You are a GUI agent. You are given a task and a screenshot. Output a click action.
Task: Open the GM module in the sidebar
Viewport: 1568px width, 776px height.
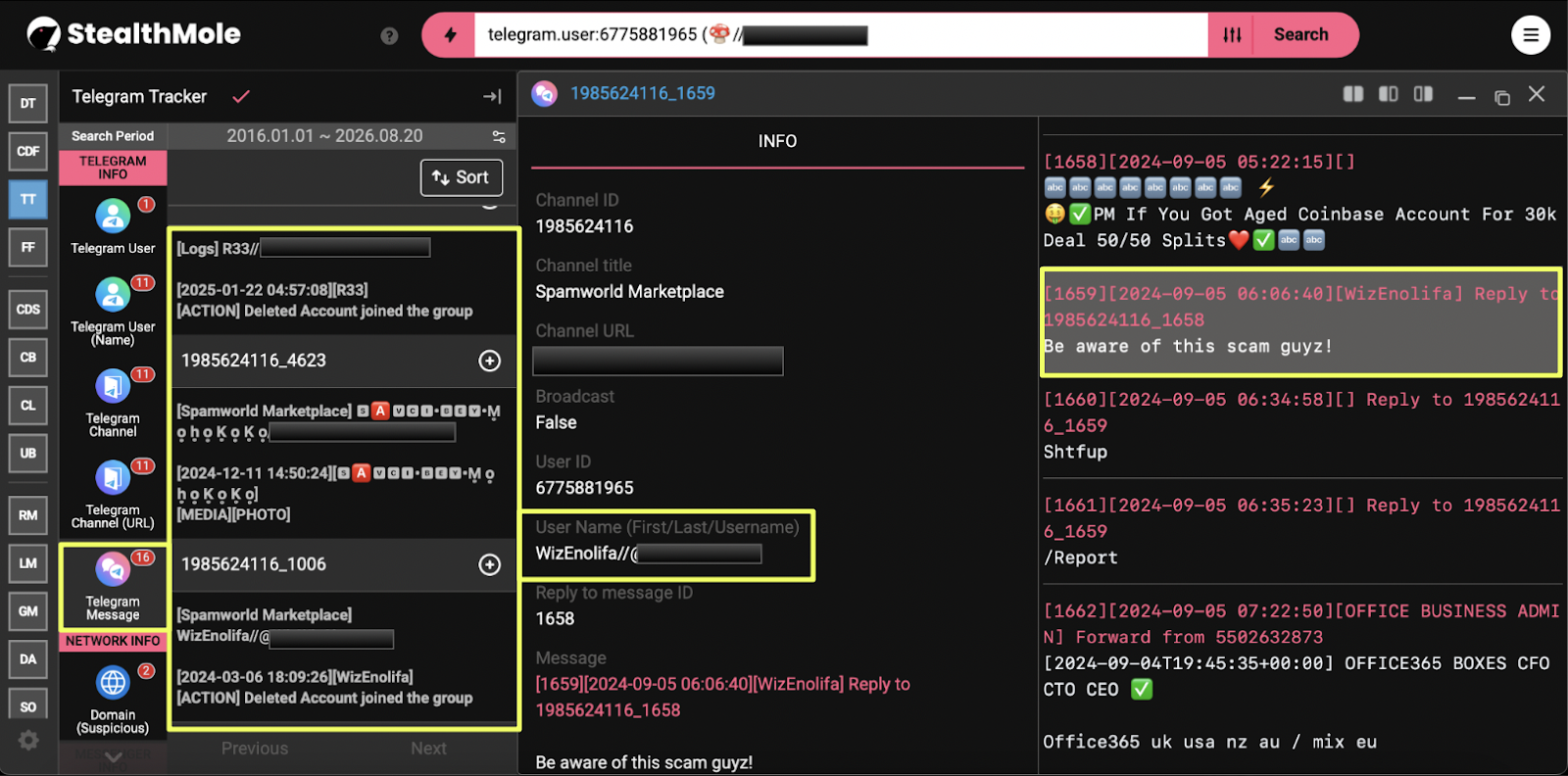28,611
